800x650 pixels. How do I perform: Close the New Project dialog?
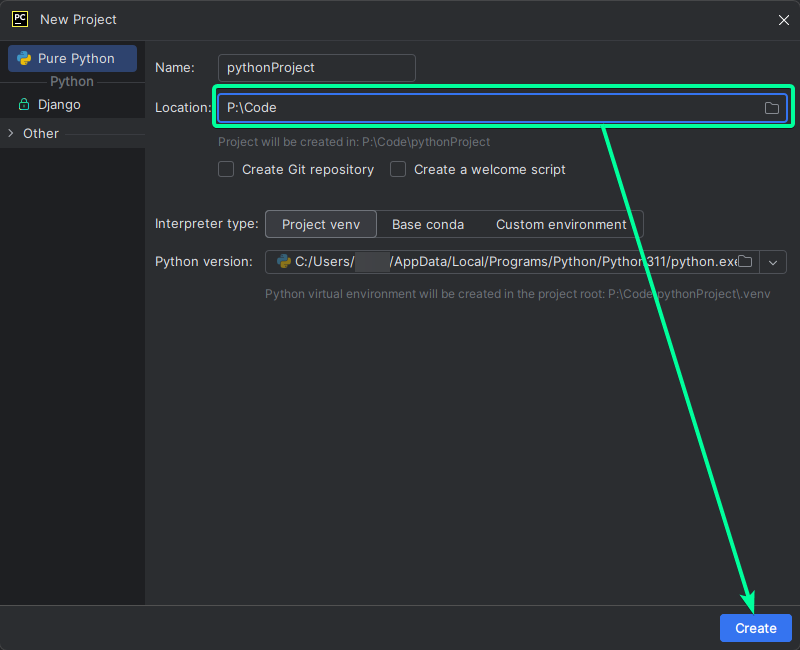(784, 20)
